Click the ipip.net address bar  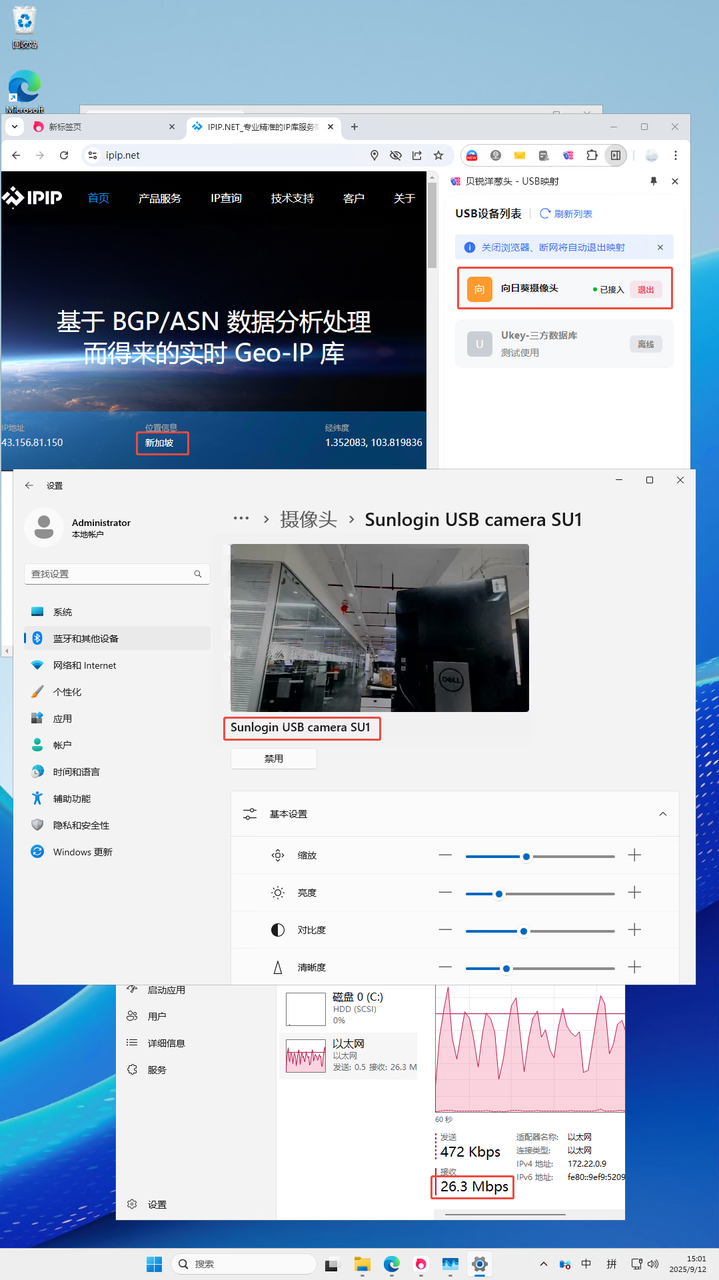[x=222, y=155]
